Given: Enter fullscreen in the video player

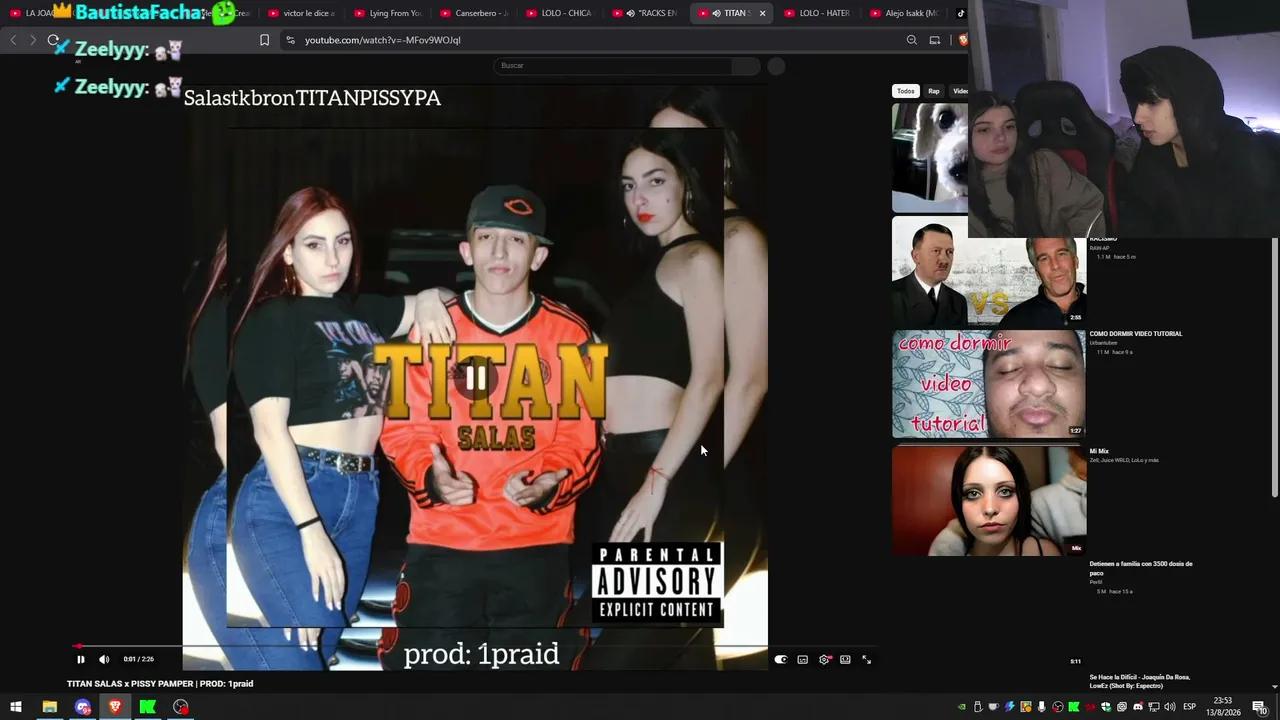Looking at the screenshot, I should (866, 660).
